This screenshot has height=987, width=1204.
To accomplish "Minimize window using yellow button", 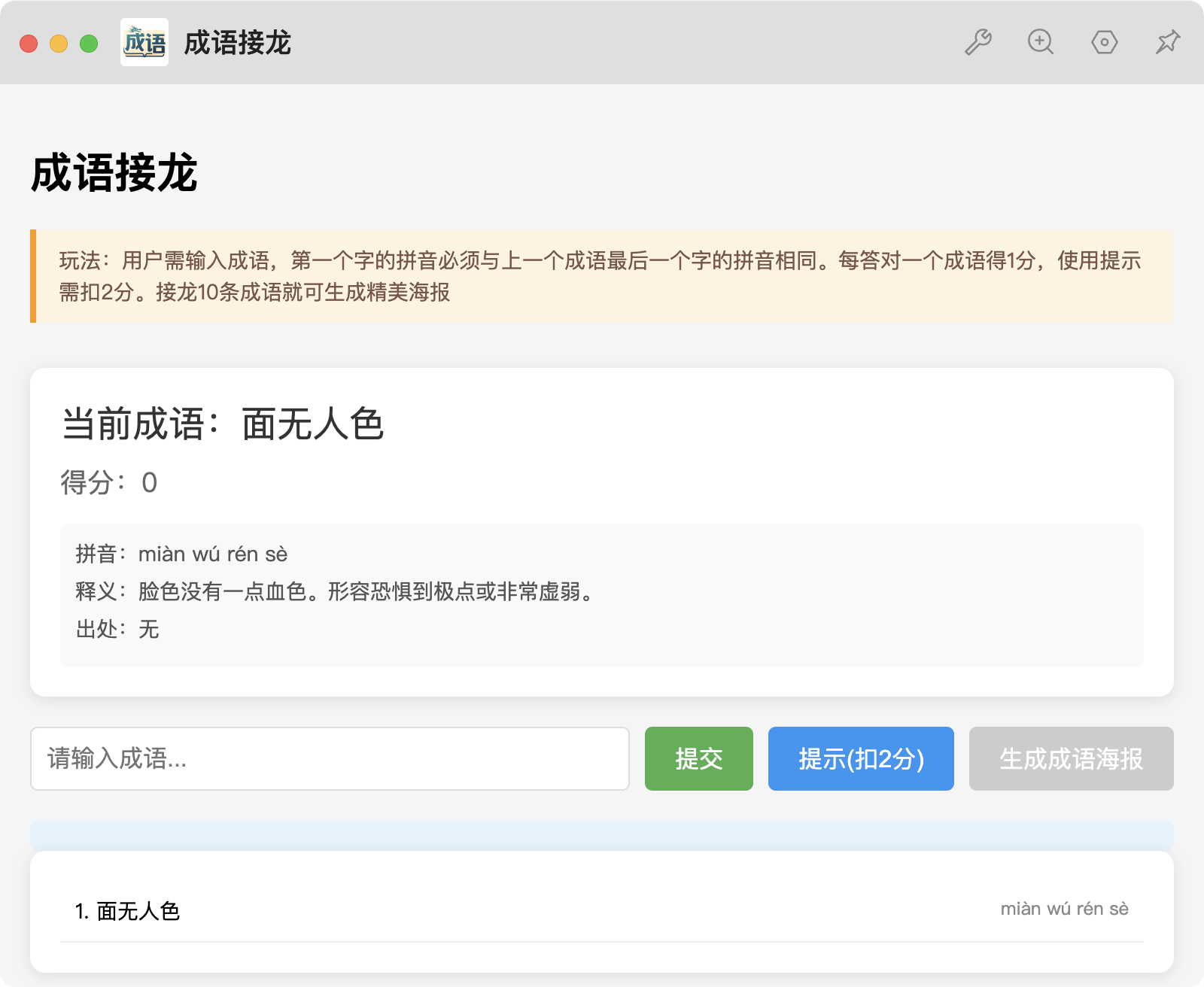I will coord(59,44).
